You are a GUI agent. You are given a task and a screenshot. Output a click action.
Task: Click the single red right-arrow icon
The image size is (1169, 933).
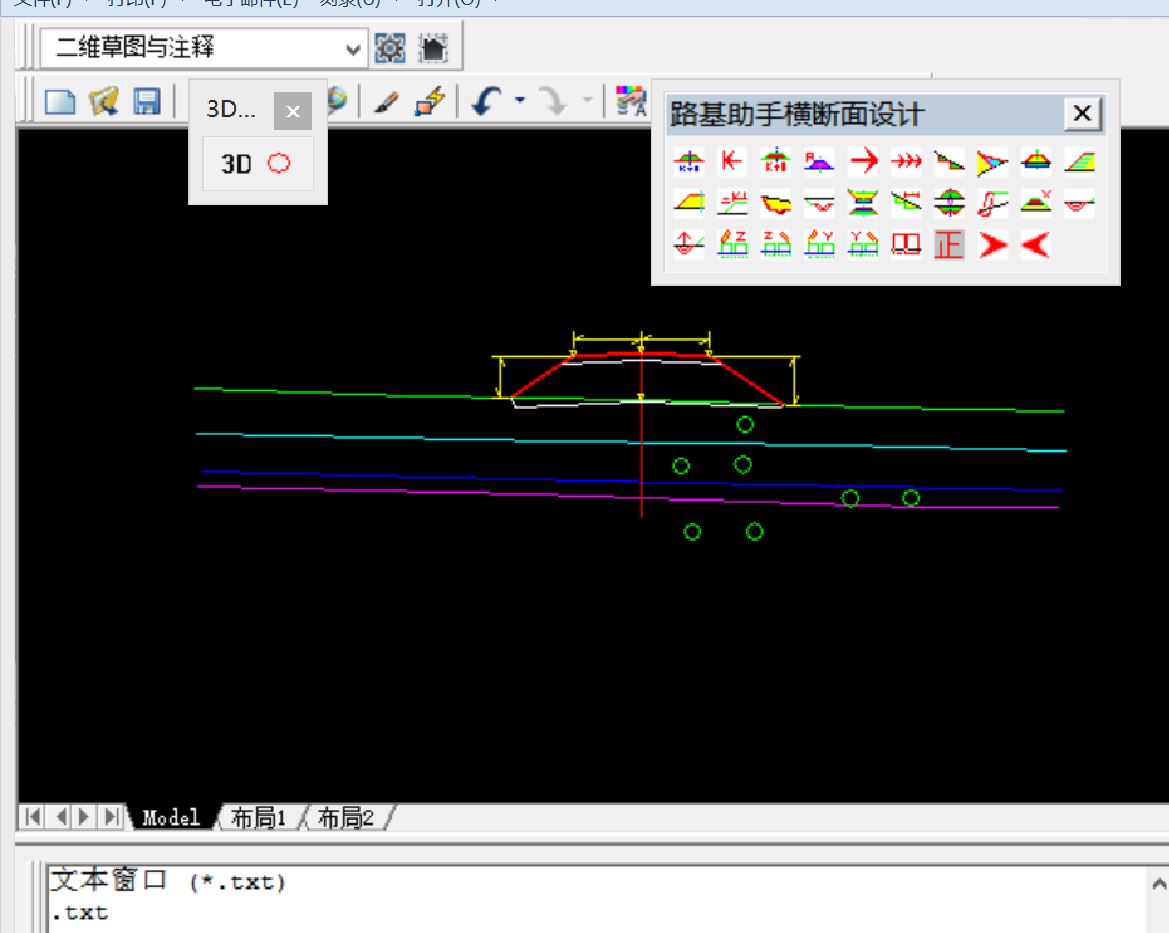coord(862,161)
